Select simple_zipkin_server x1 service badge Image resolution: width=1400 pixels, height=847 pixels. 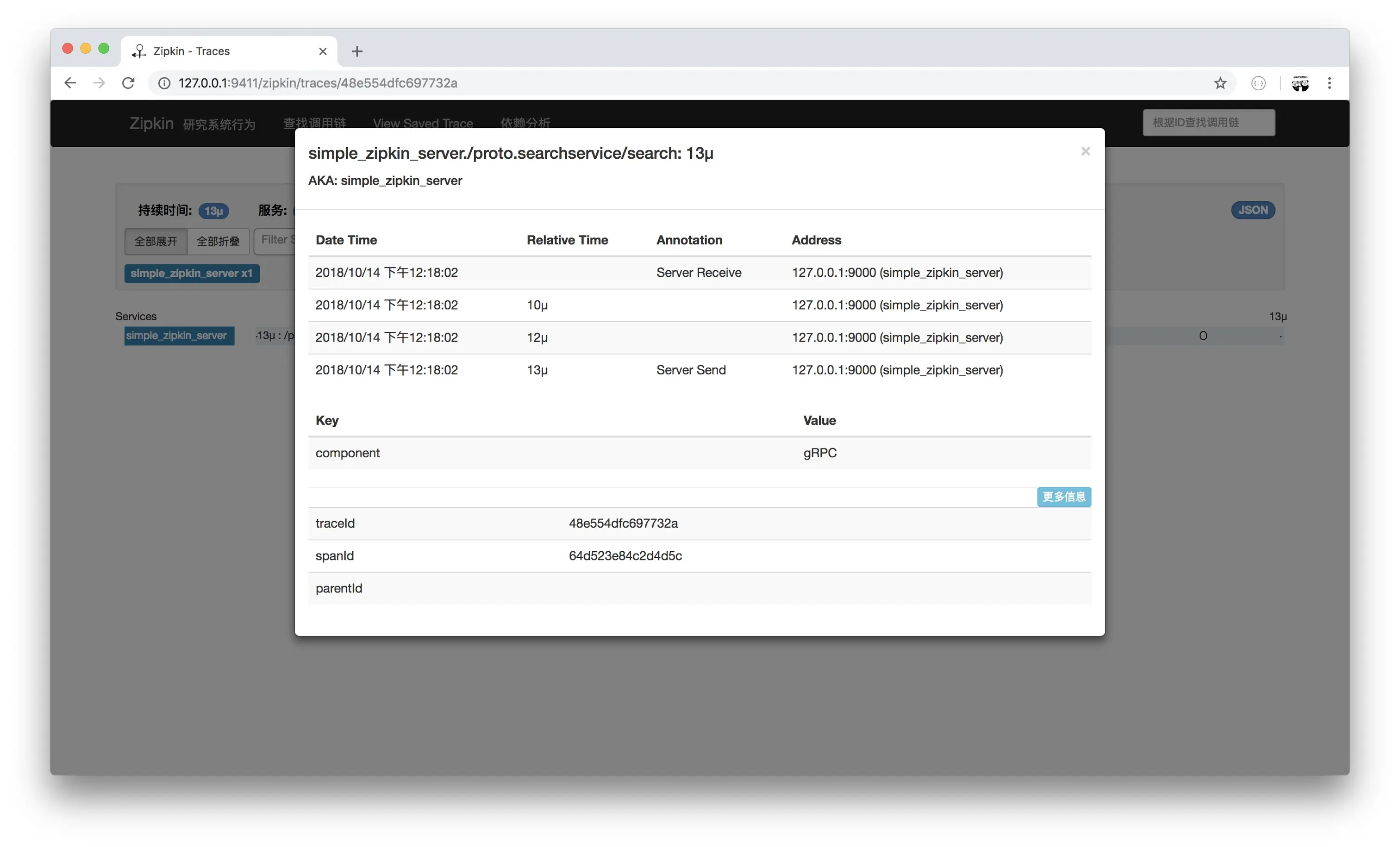point(192,273)
